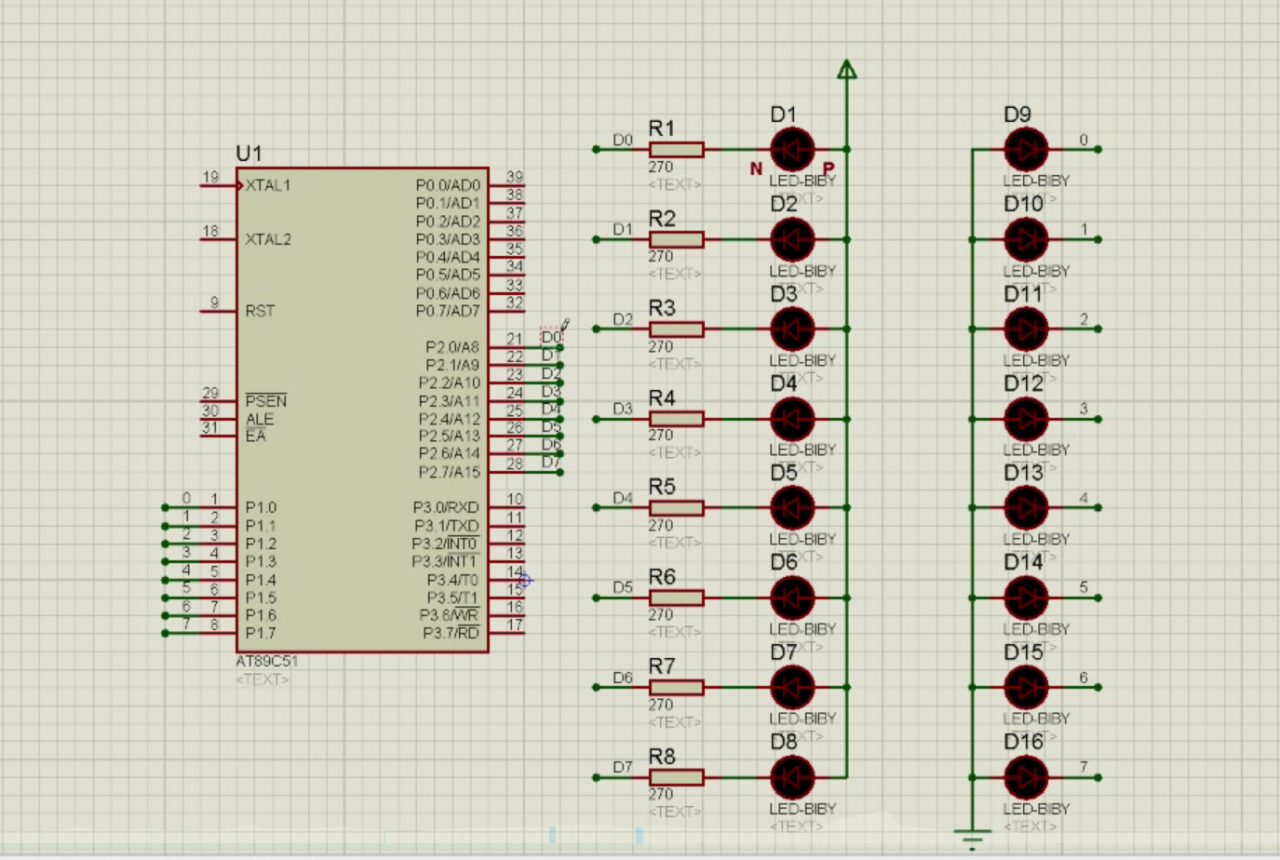Select the D9 LED component
This screenshot has width=1280, height=860.
click(1026, 150)
